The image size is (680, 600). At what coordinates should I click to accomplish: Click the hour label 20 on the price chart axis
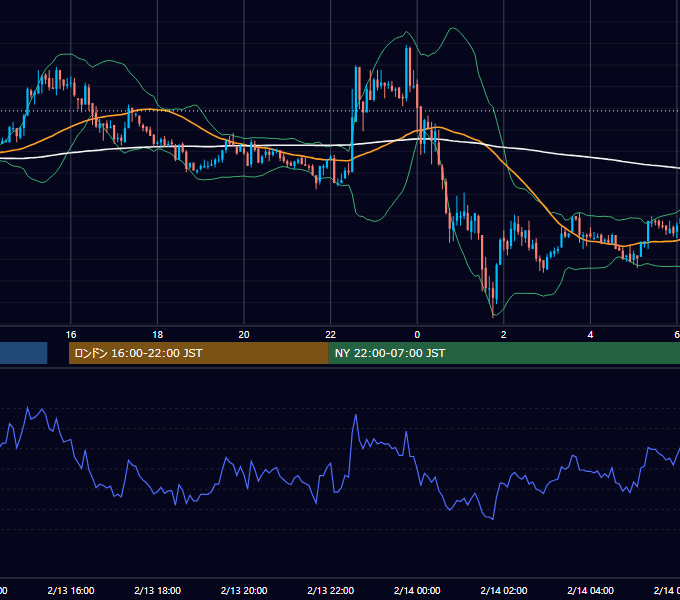tap(244, 335)
